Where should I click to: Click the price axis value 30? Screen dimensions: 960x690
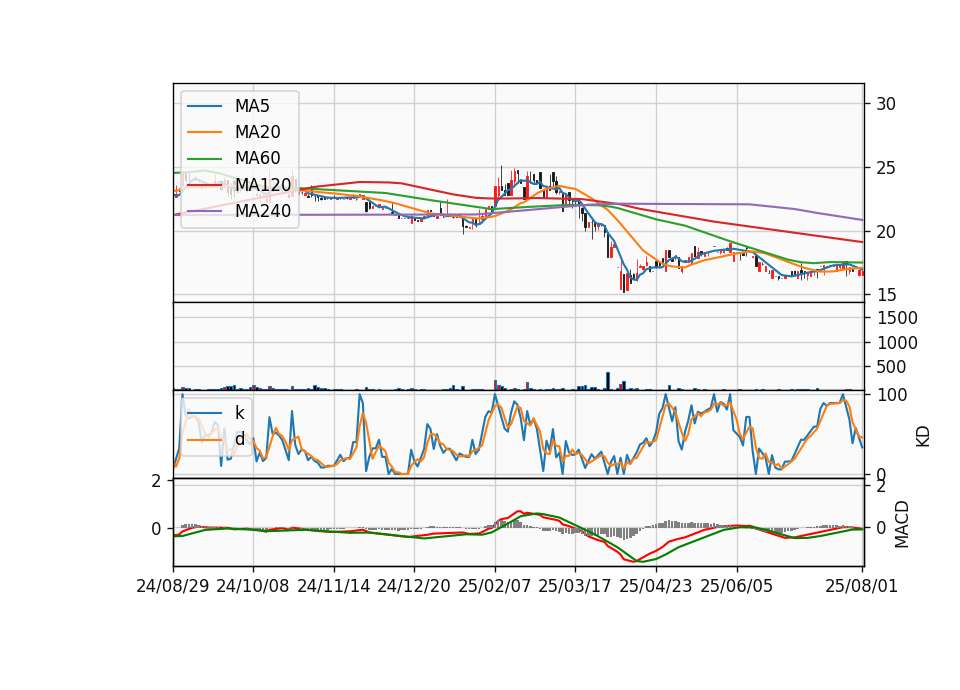click(x=886, y=104)
